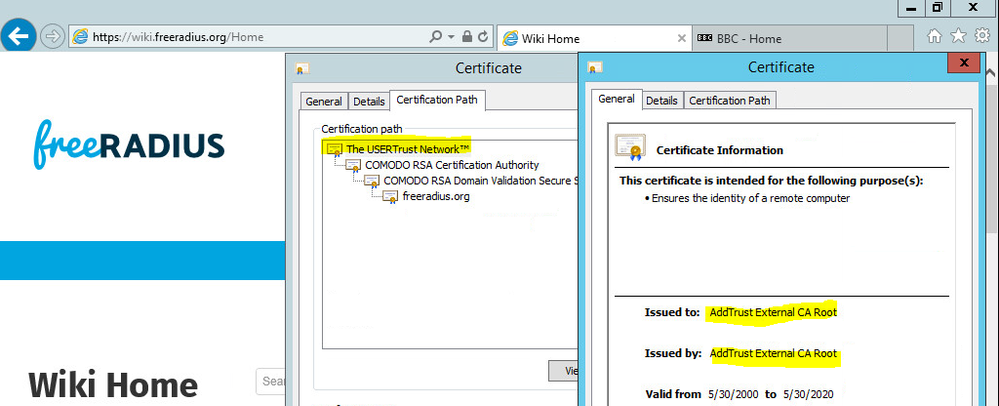Click the browser Home icon

[934, 36]
